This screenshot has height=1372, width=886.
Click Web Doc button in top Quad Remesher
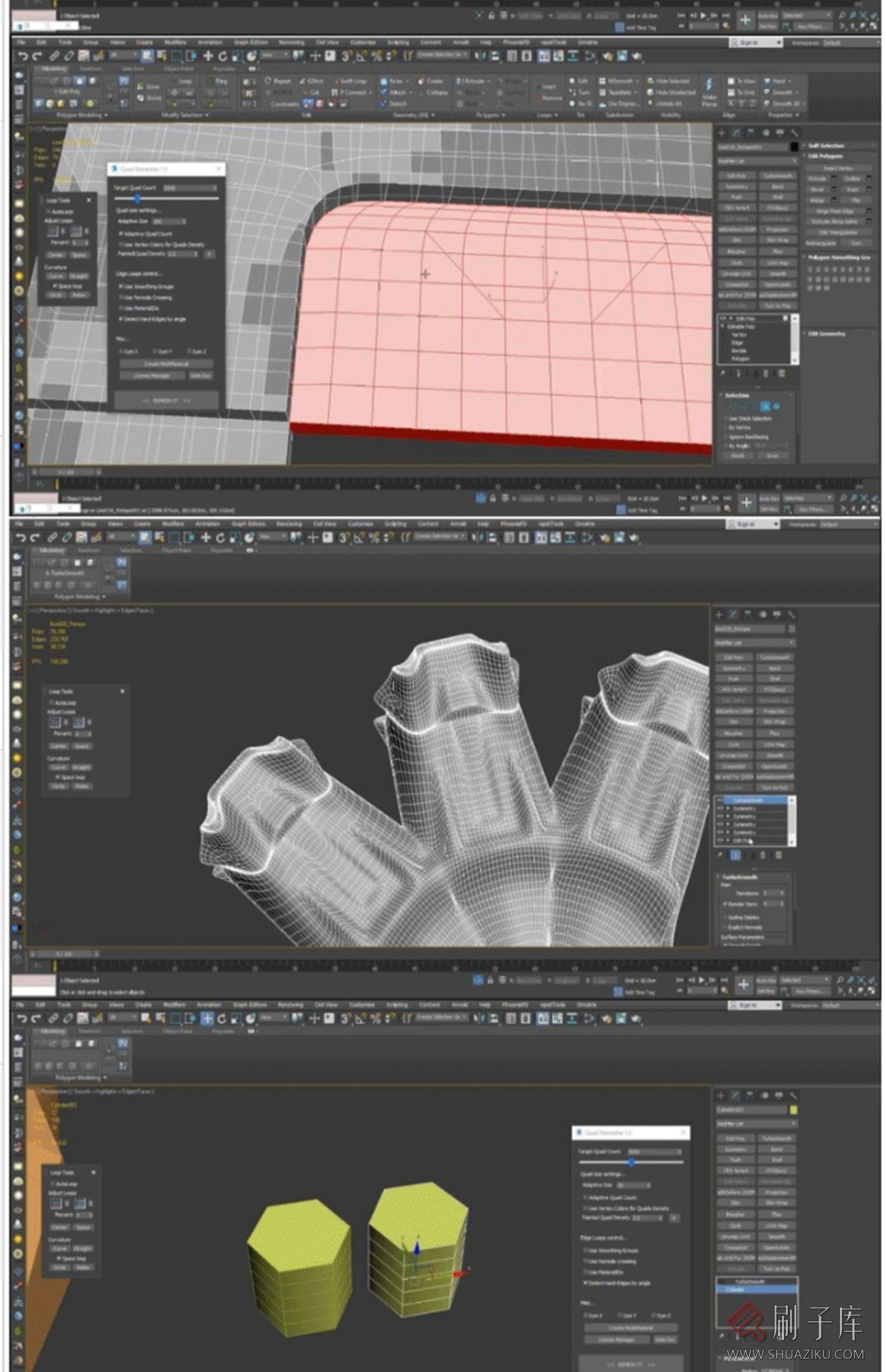click(x=200, y=376)
